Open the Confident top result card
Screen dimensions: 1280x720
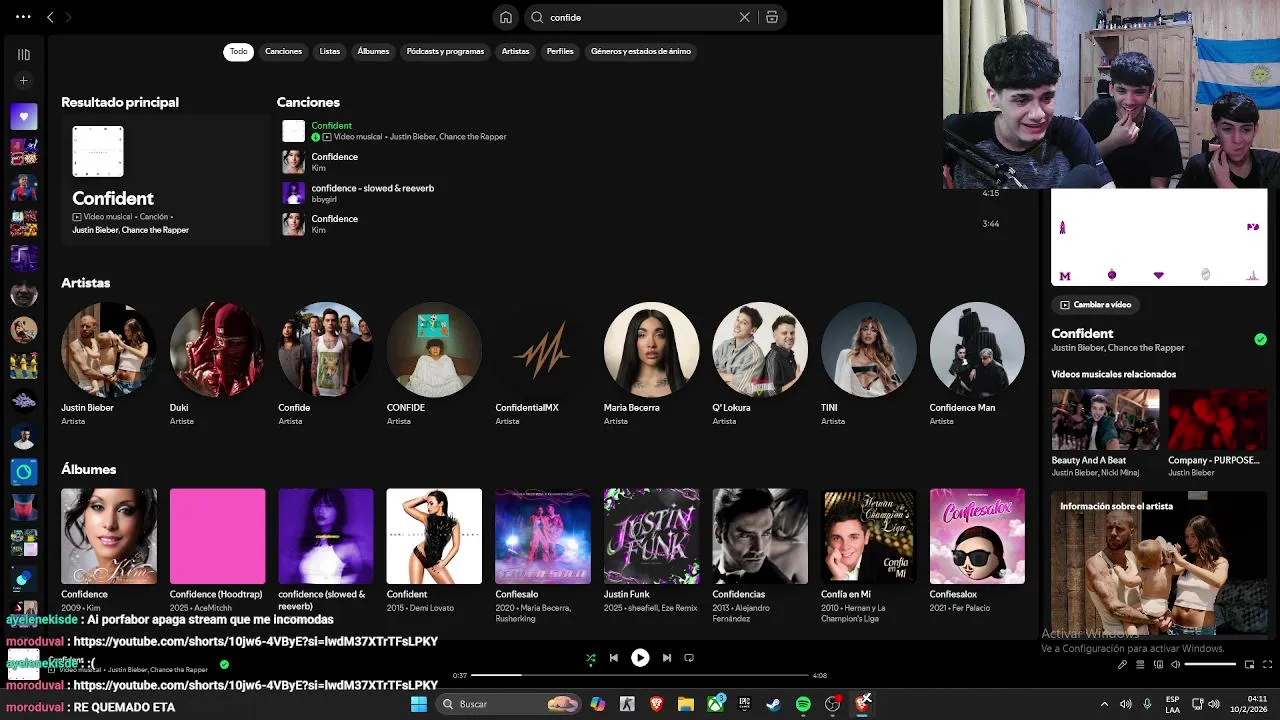point(165,180)
